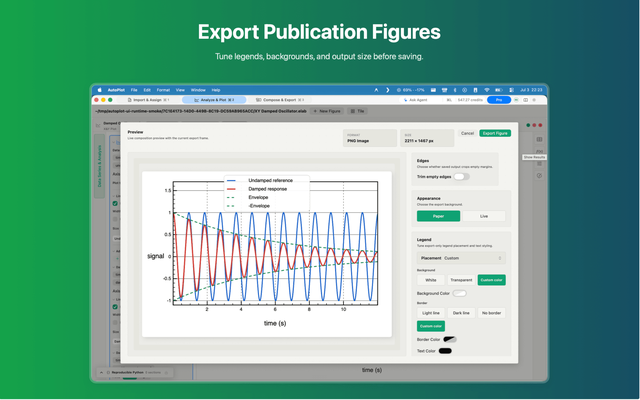640x400 pixels.
Task: Open the AutoPlot application menu
Action: 116,90
